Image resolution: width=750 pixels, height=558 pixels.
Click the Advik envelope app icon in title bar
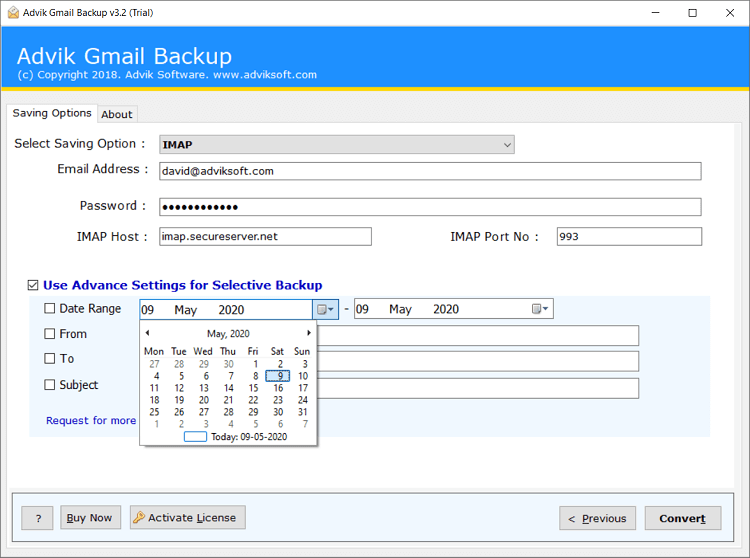tap(13, 12)
